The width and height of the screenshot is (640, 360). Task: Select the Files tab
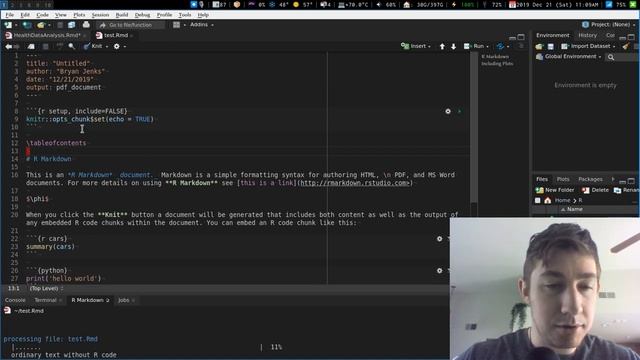pos(542,179)
